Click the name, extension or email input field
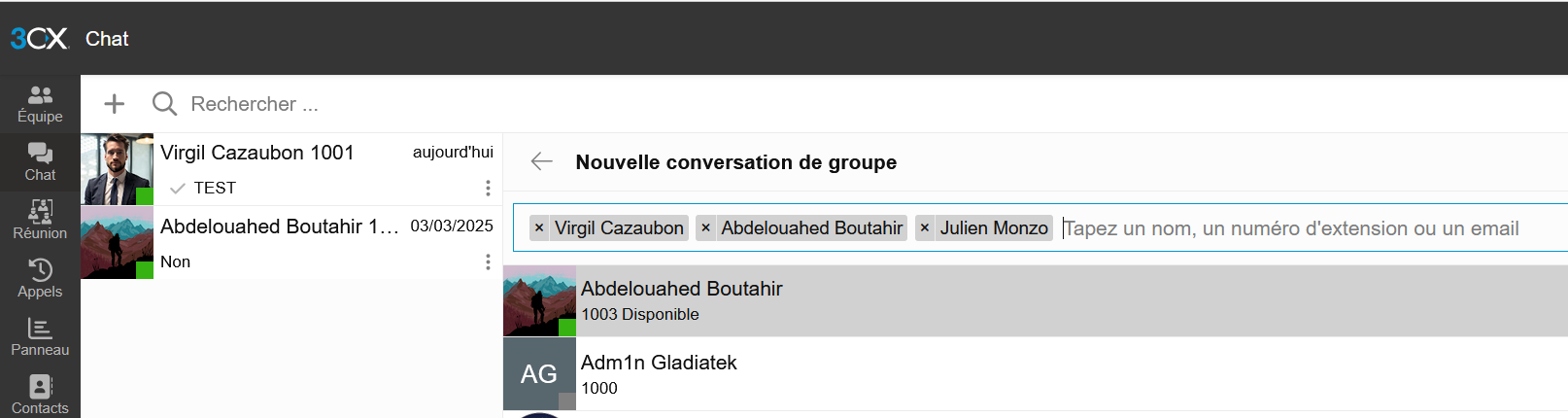 pyautogui.click(x=1292, y=228)
